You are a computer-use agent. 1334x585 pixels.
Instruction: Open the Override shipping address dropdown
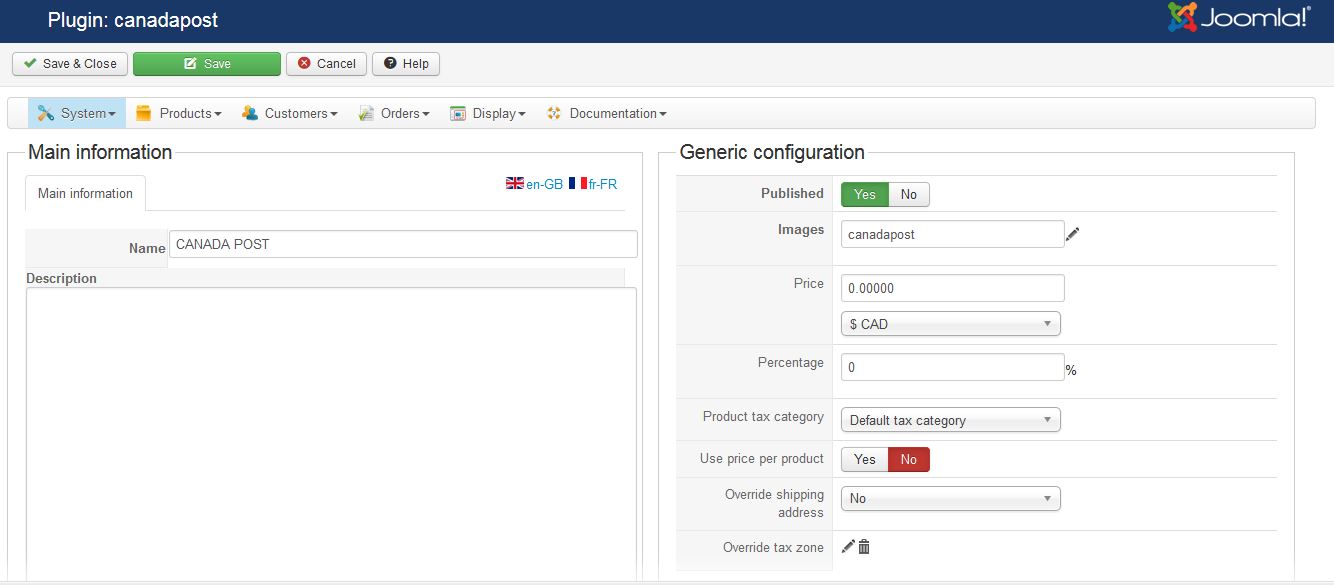950,498
